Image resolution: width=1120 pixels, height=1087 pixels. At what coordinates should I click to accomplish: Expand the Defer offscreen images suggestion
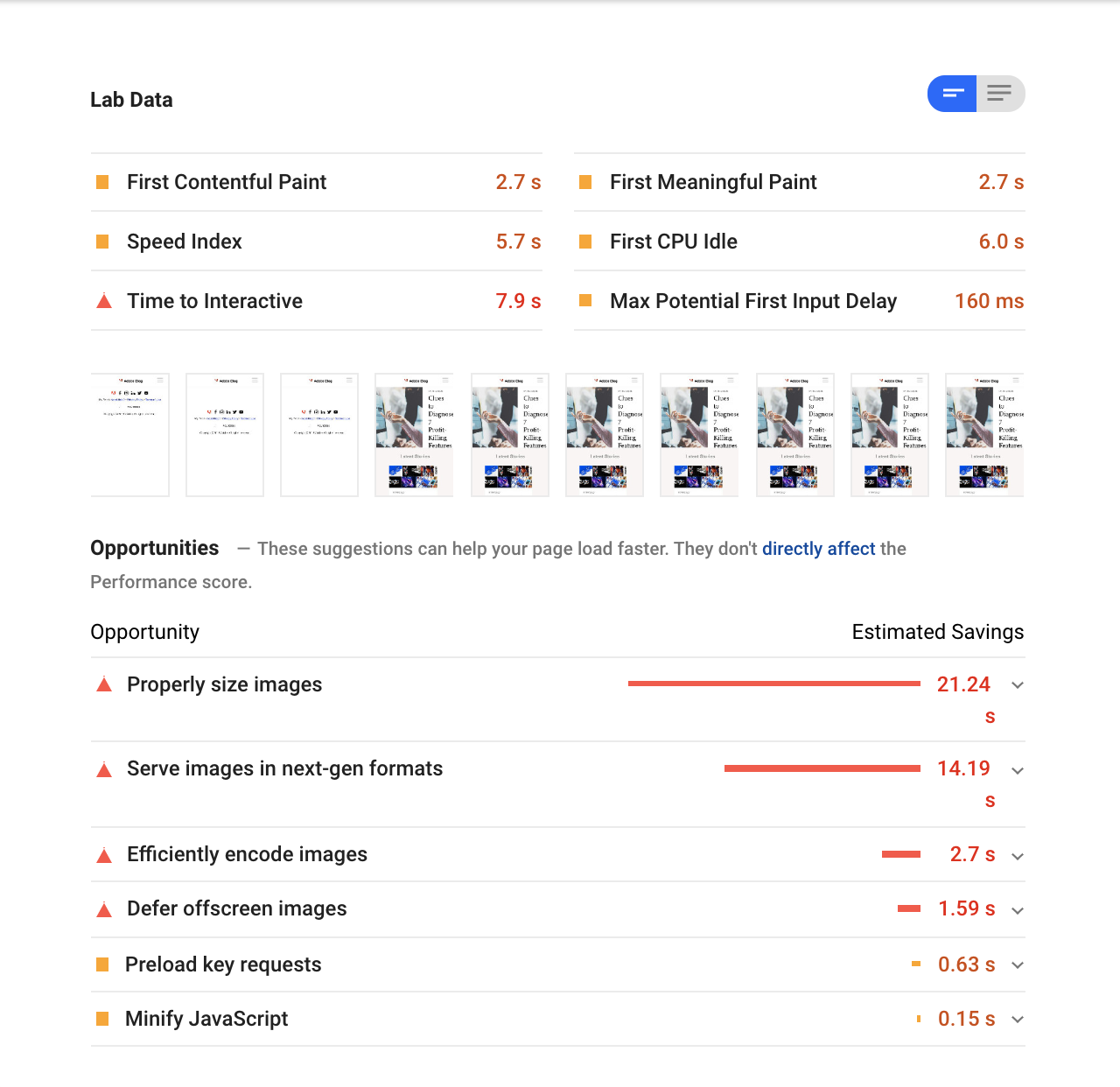pyautogui.click(x=1017, y=910)
